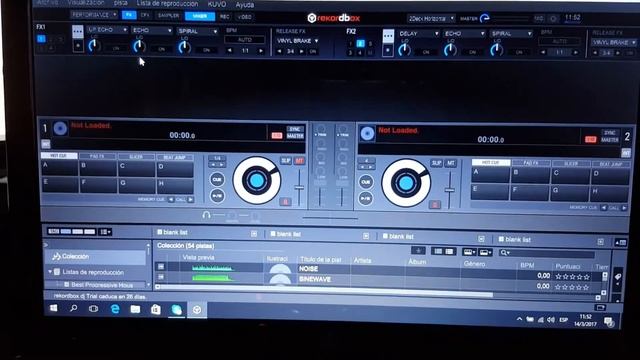
Task: Click the FX1 BPM AUTO button
Action: [245, 40]
